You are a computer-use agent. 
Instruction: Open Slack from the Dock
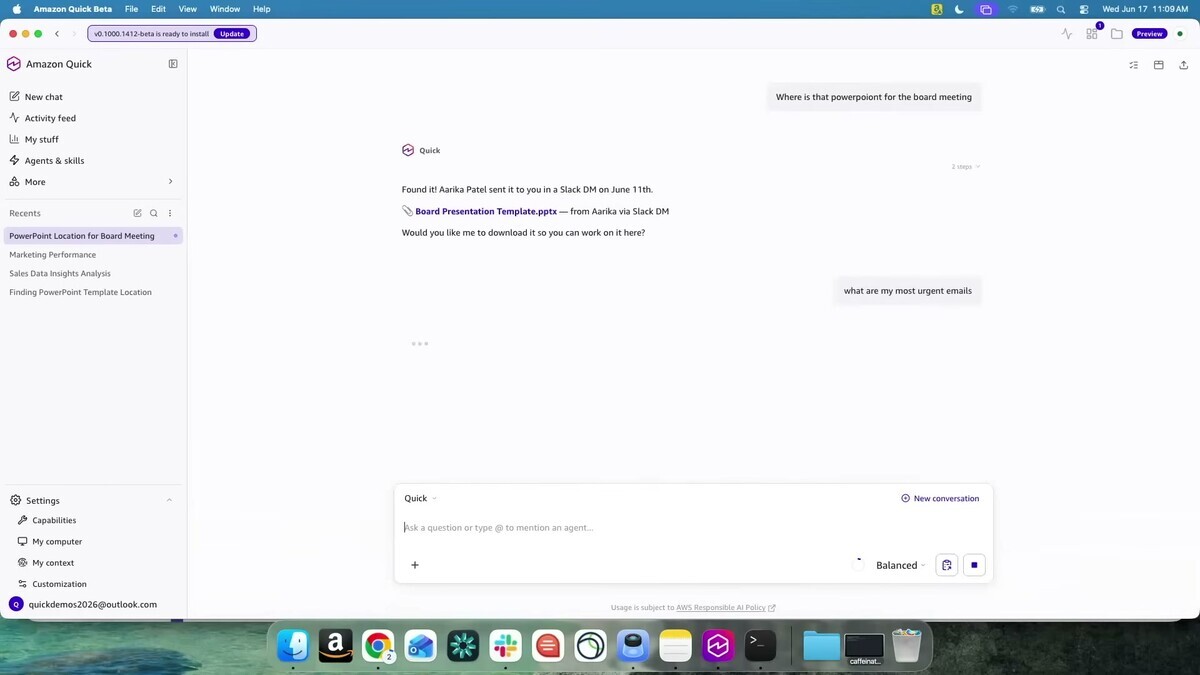[x=505, y=646]
